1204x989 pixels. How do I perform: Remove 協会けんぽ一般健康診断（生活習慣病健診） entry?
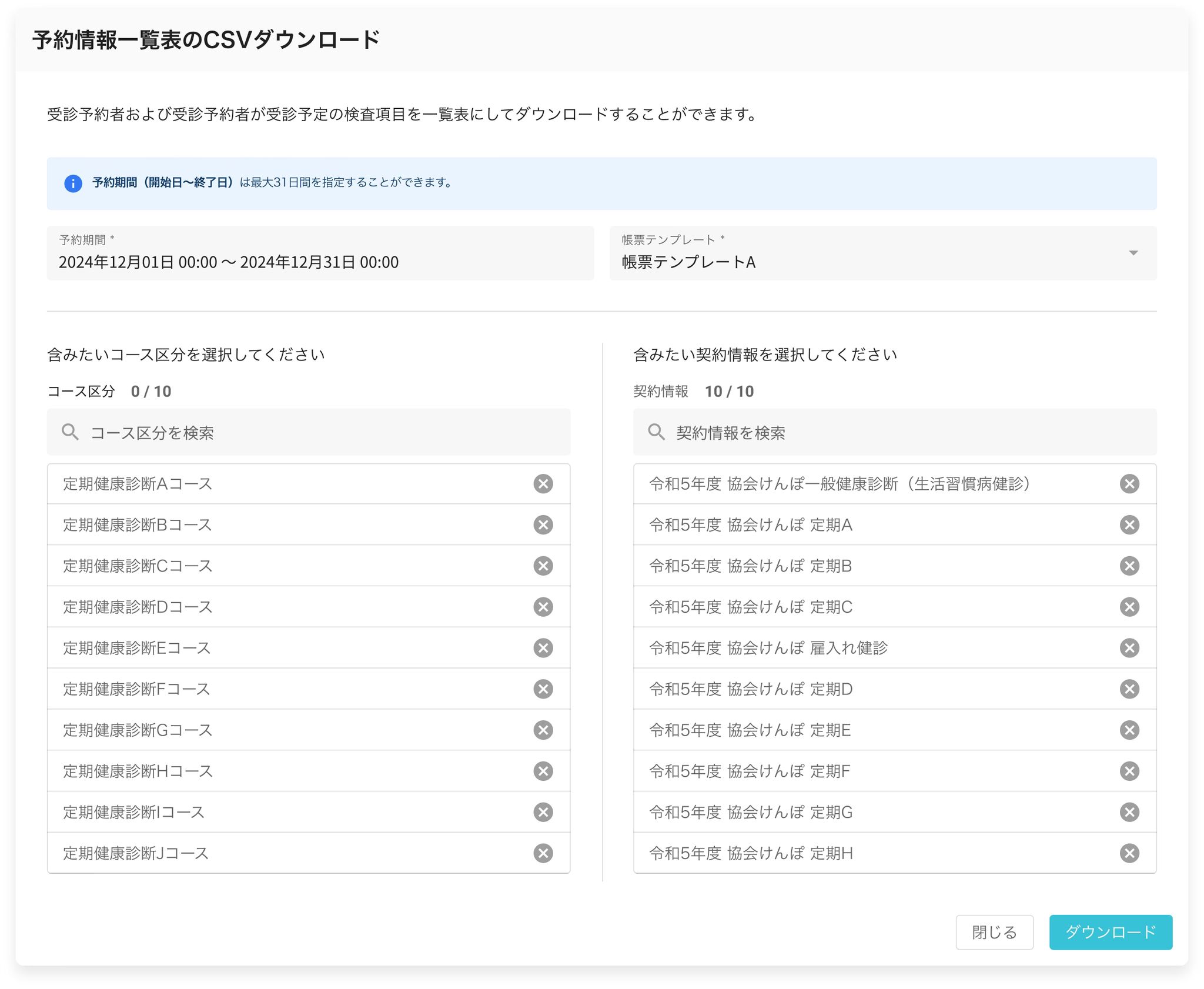coord(1129,484)
